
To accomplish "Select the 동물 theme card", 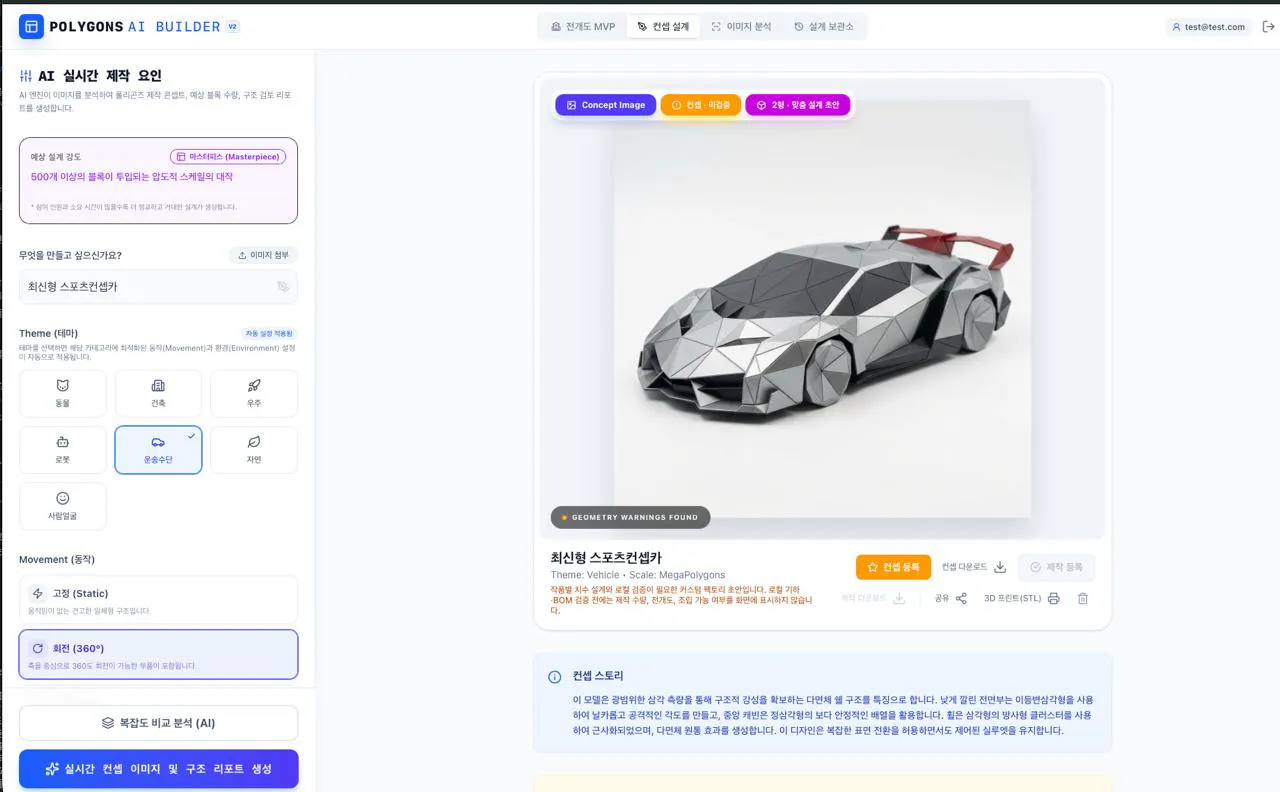I will click(62, 393).
